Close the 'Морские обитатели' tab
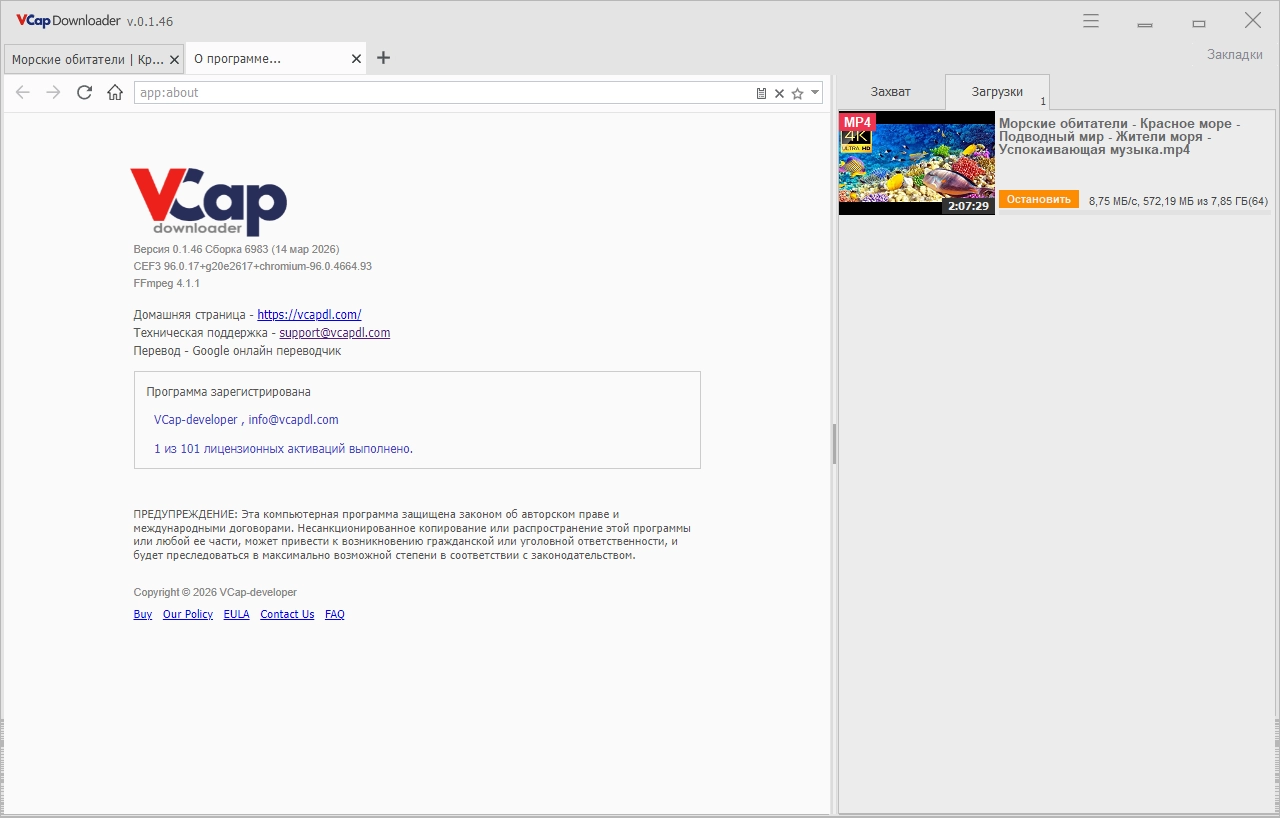The image size is (1280, 818). tap(174, 59)
